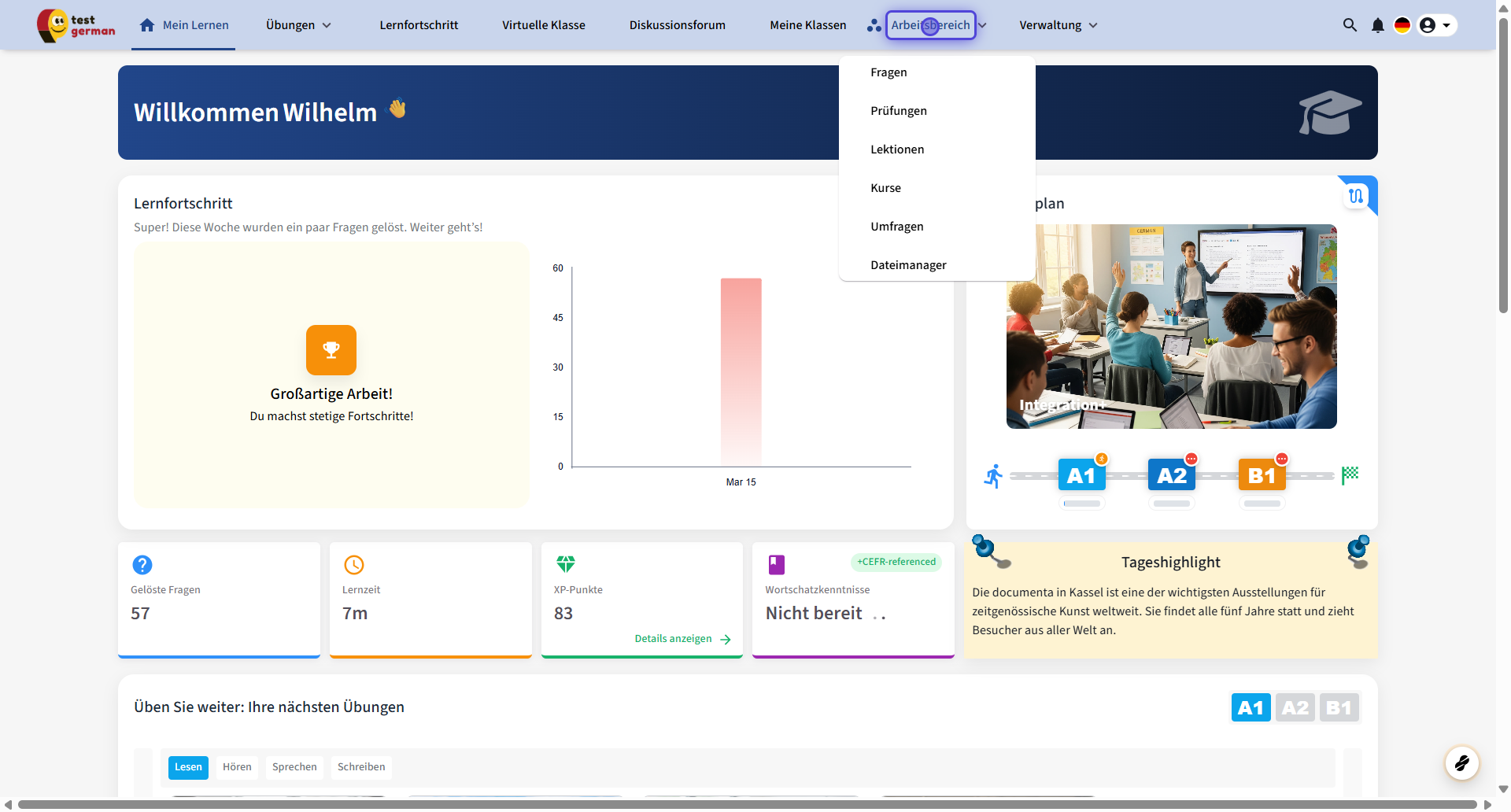1511x812 pixels.
Task: Open the user account avatar menu
Action: (x=1436, y=25)
